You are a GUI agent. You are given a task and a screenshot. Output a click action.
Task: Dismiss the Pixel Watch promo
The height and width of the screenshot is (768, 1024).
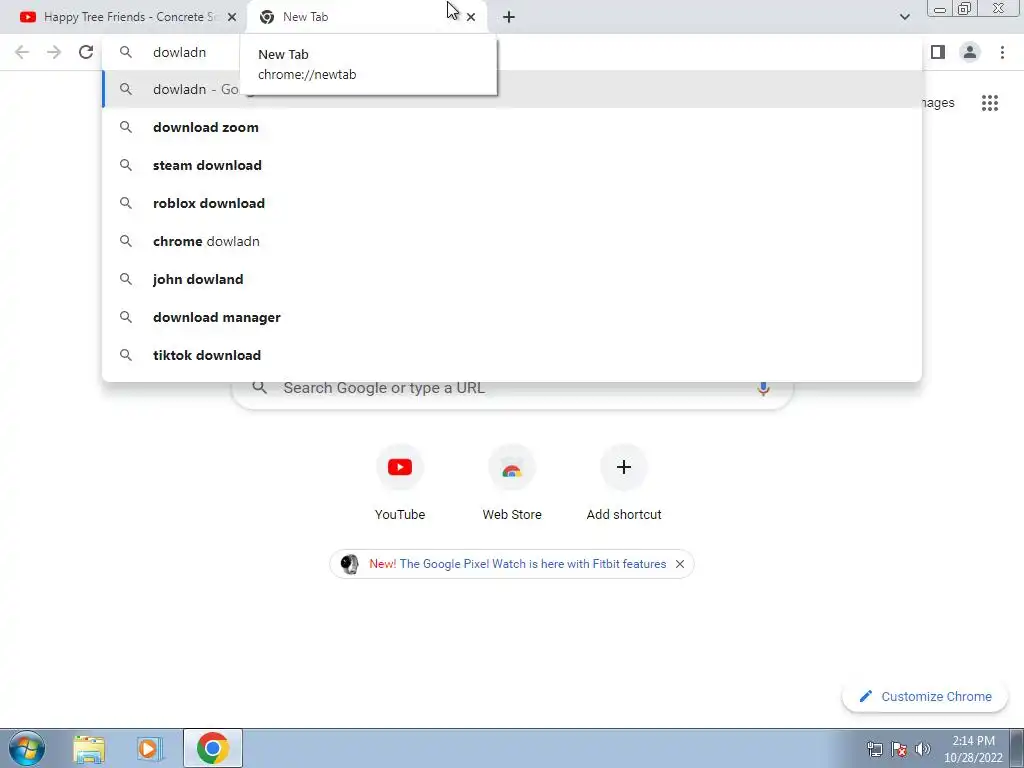[680, 564]
